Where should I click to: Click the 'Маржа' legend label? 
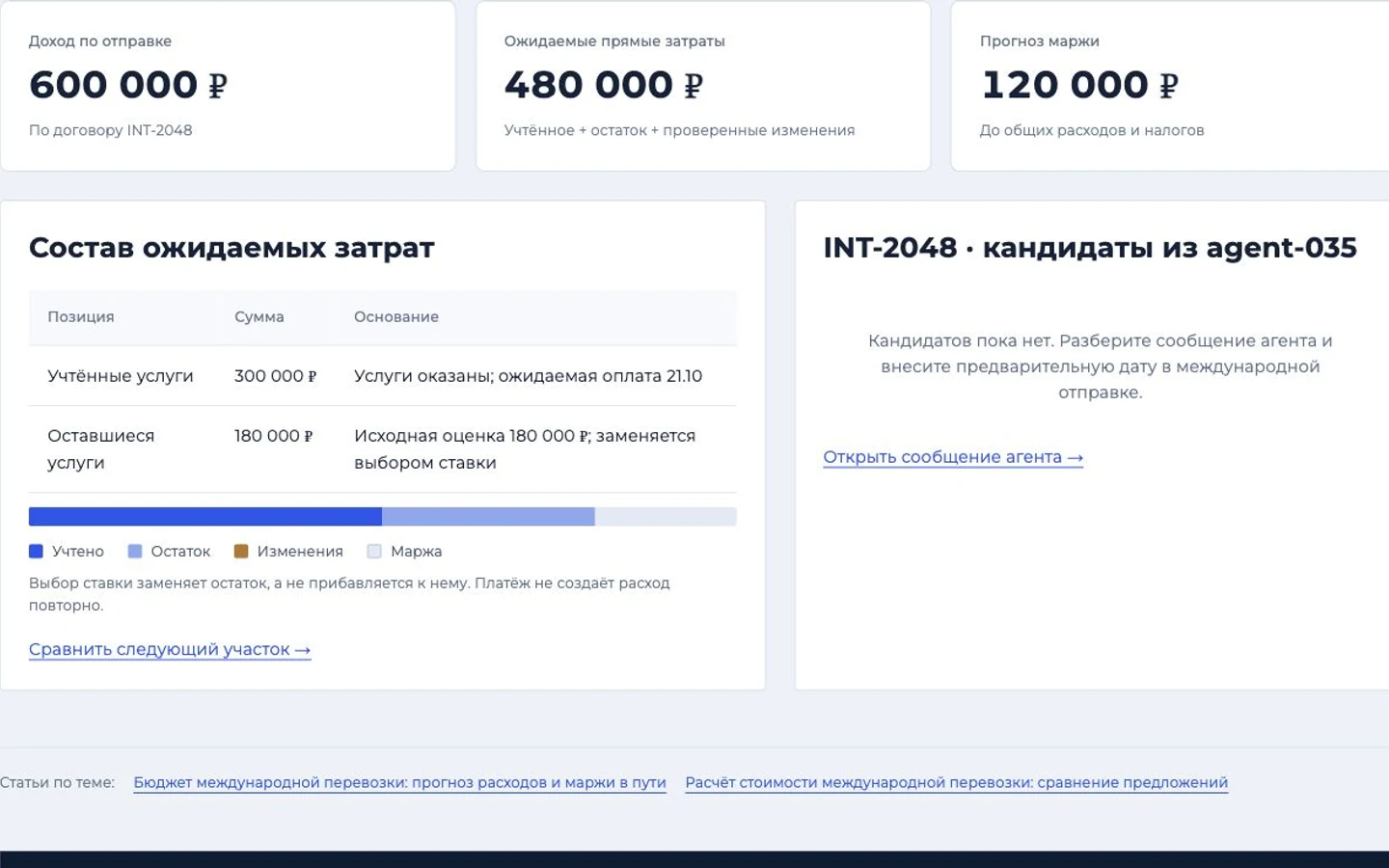pyautogui.click(x=417, y=552)
